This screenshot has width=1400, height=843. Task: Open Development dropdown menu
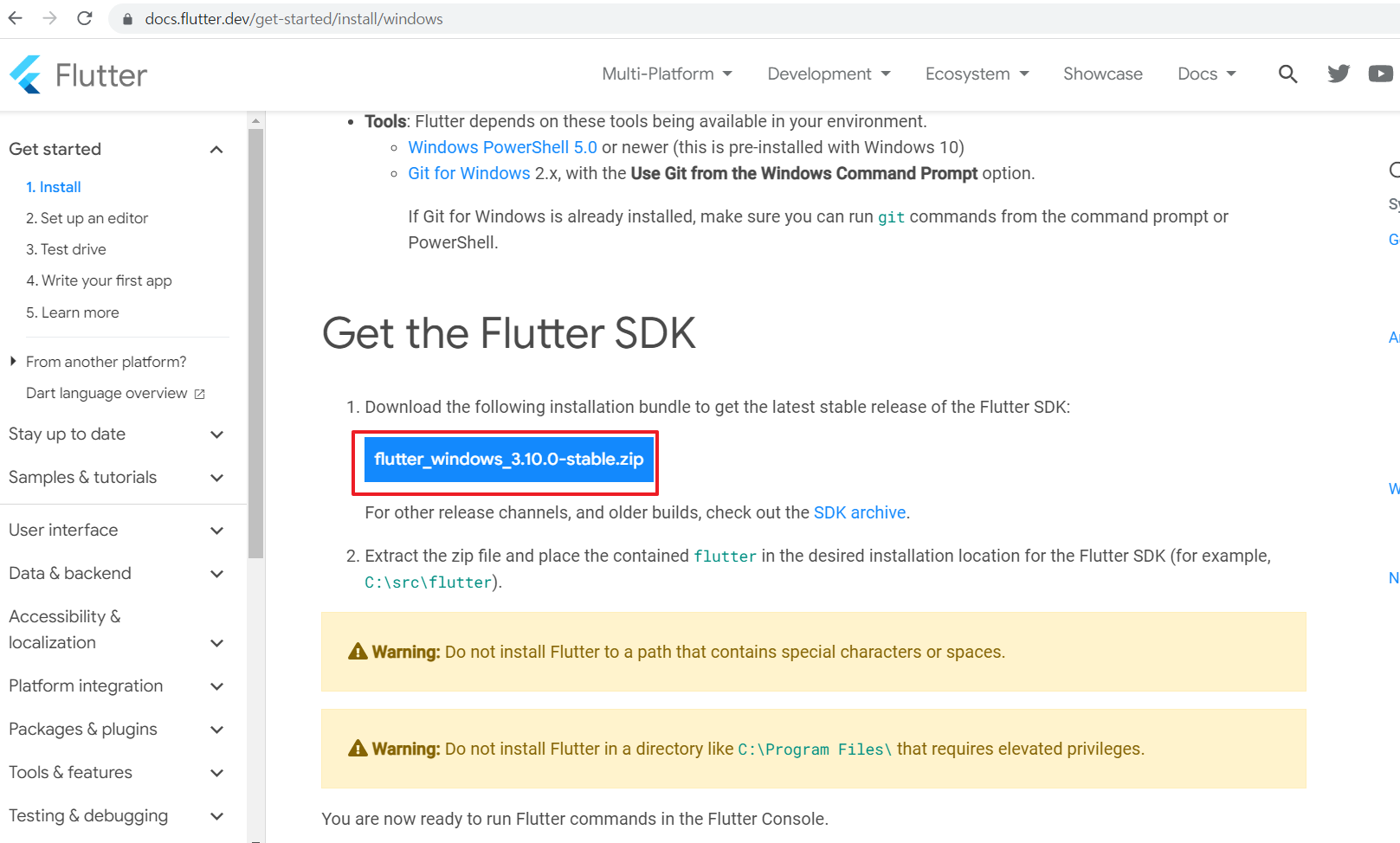click(829, 74)
